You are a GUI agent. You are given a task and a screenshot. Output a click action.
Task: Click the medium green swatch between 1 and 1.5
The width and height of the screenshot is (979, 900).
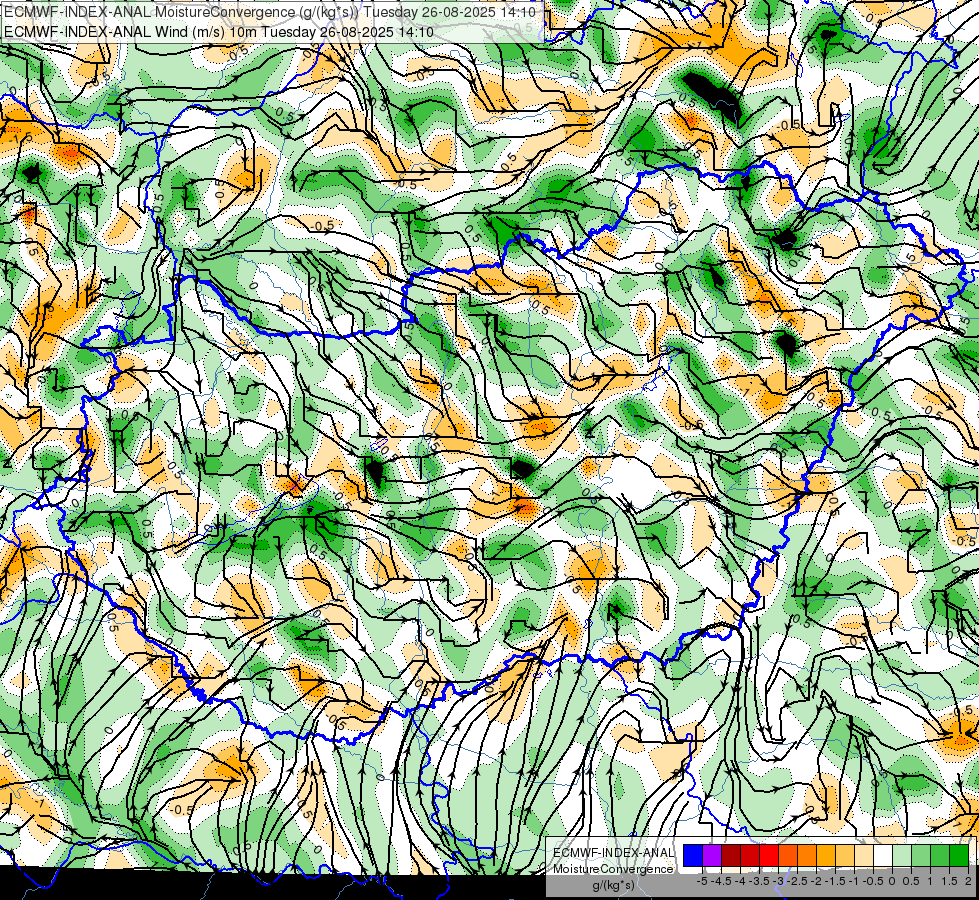coord(940,855)
